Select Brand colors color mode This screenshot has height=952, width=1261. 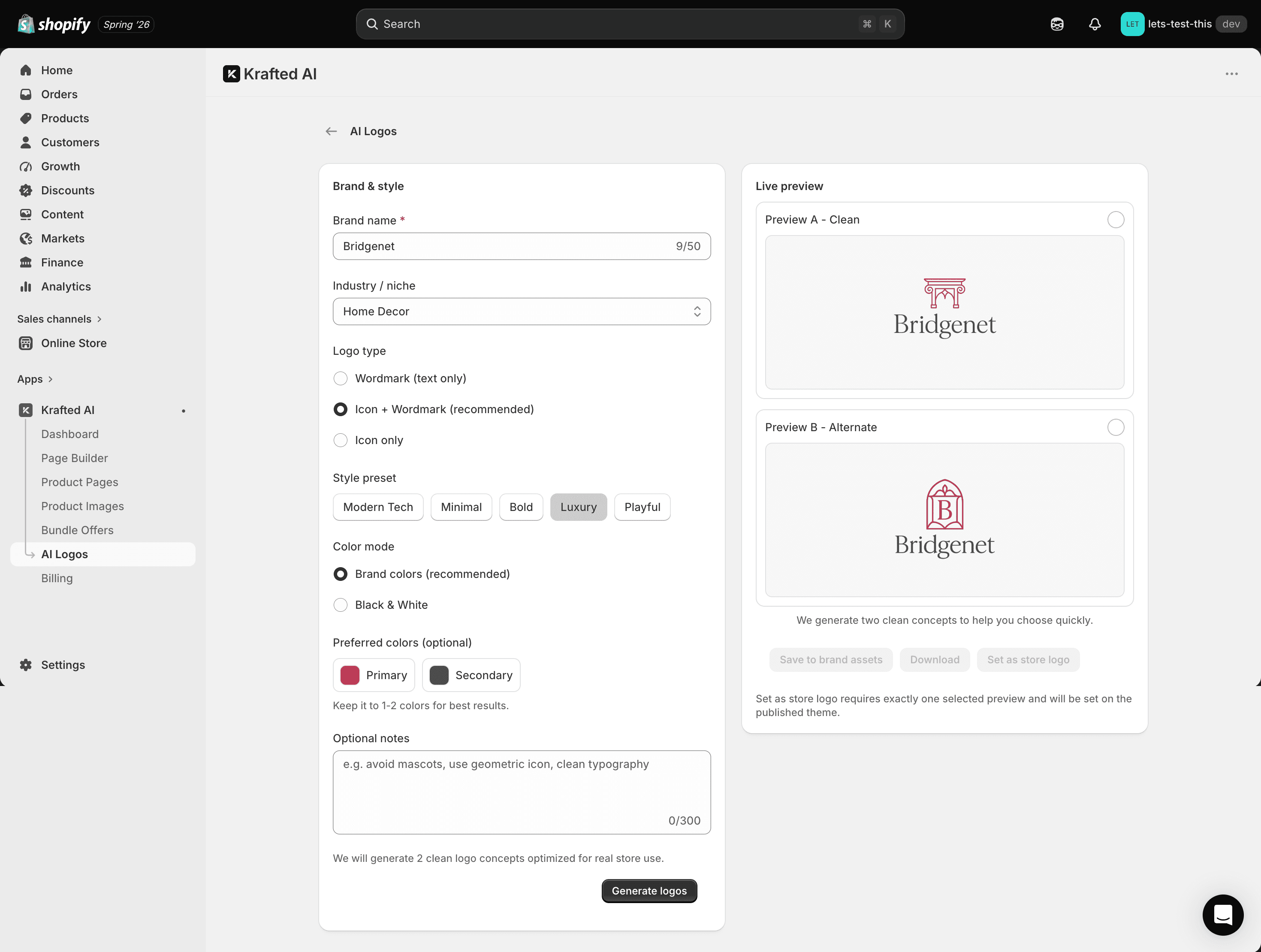click(340, 574)
